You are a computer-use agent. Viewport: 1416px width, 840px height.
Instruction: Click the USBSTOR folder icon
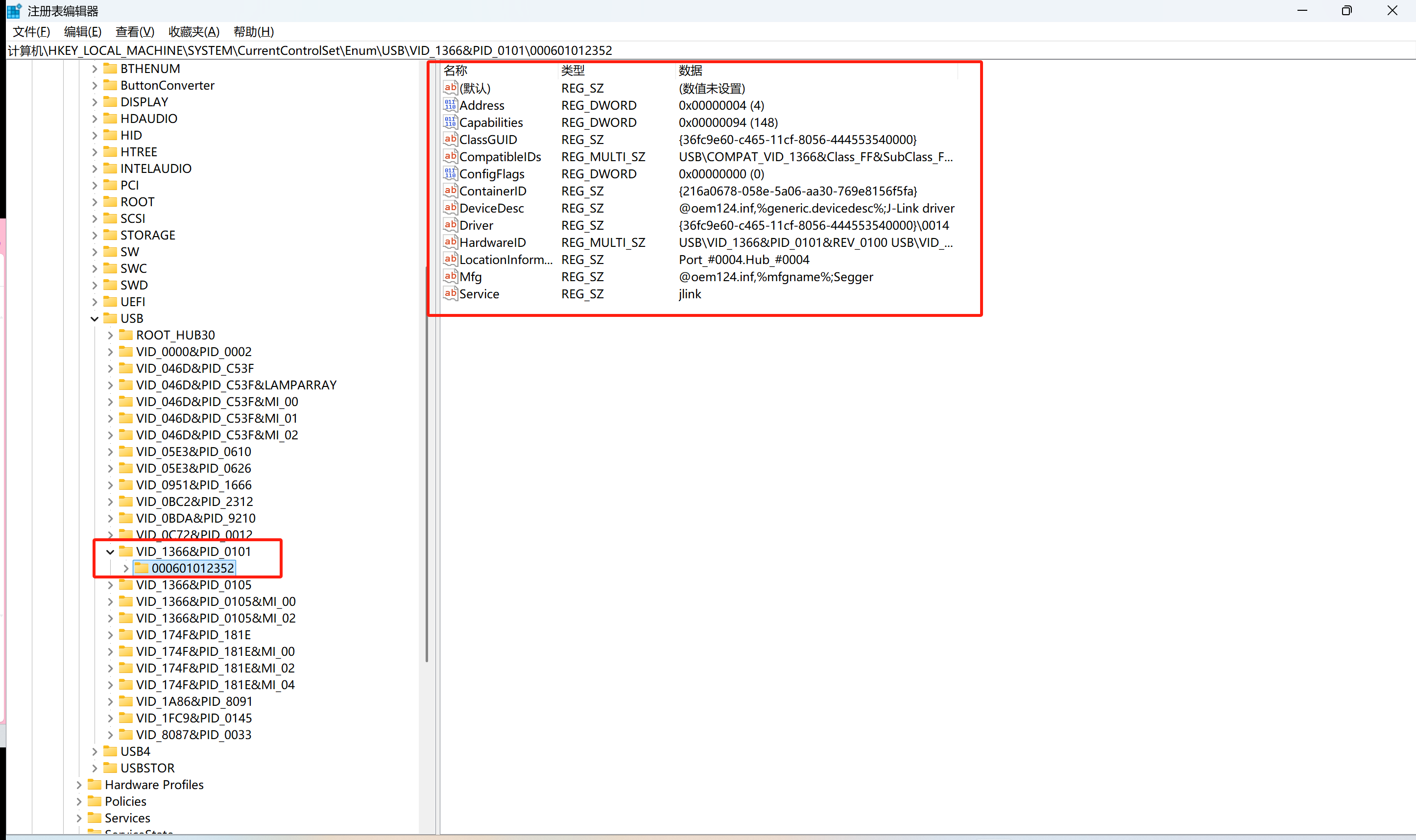(110, 768)
